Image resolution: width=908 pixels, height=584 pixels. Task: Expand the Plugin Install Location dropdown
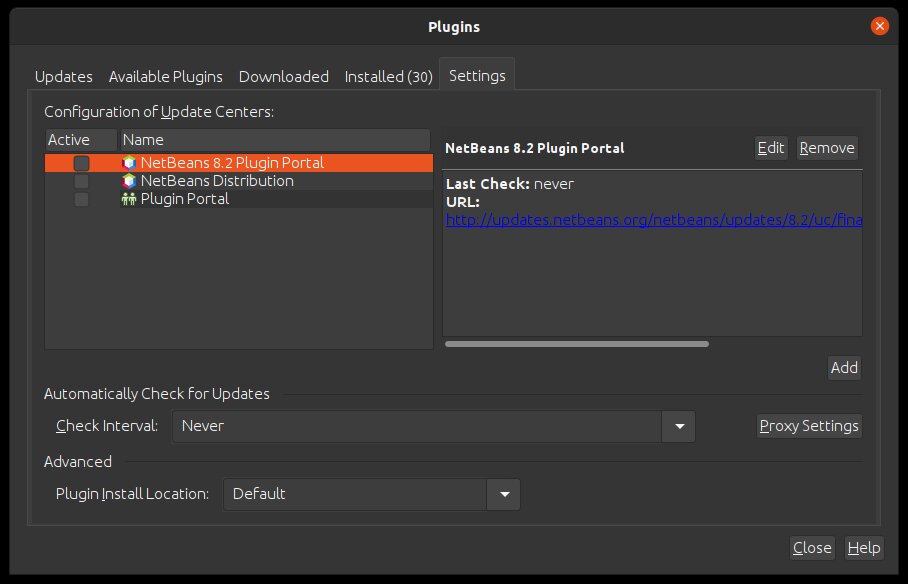coord(504,494)
